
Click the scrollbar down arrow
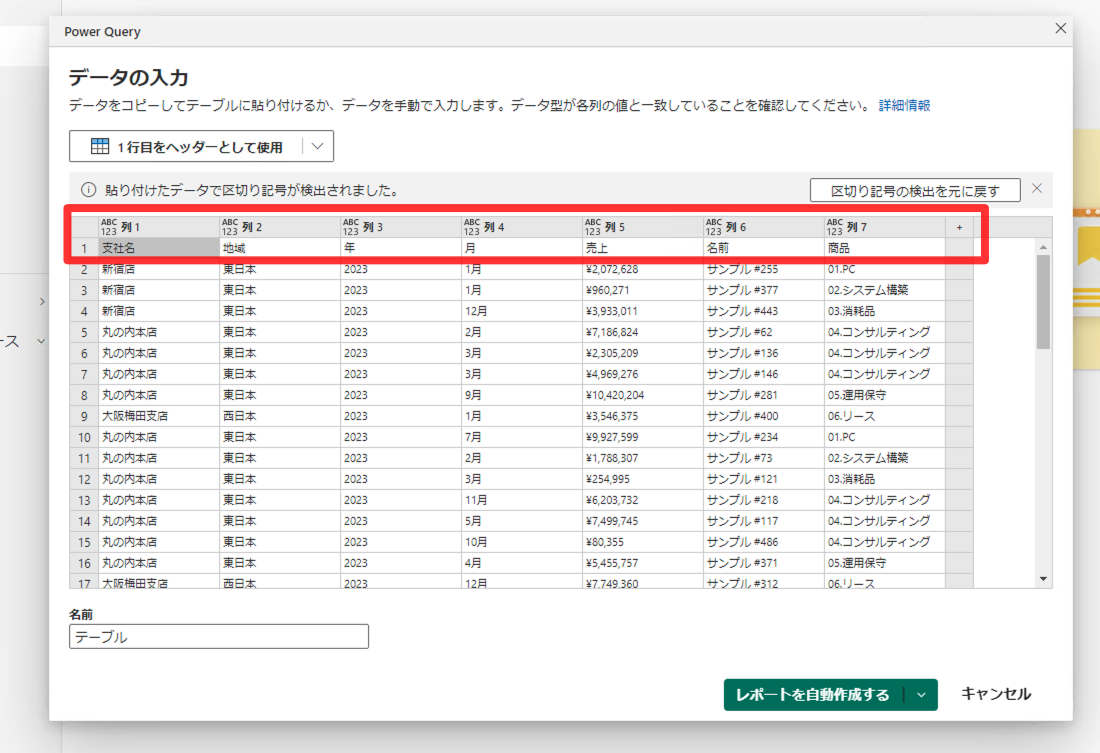pos(1043,578)
